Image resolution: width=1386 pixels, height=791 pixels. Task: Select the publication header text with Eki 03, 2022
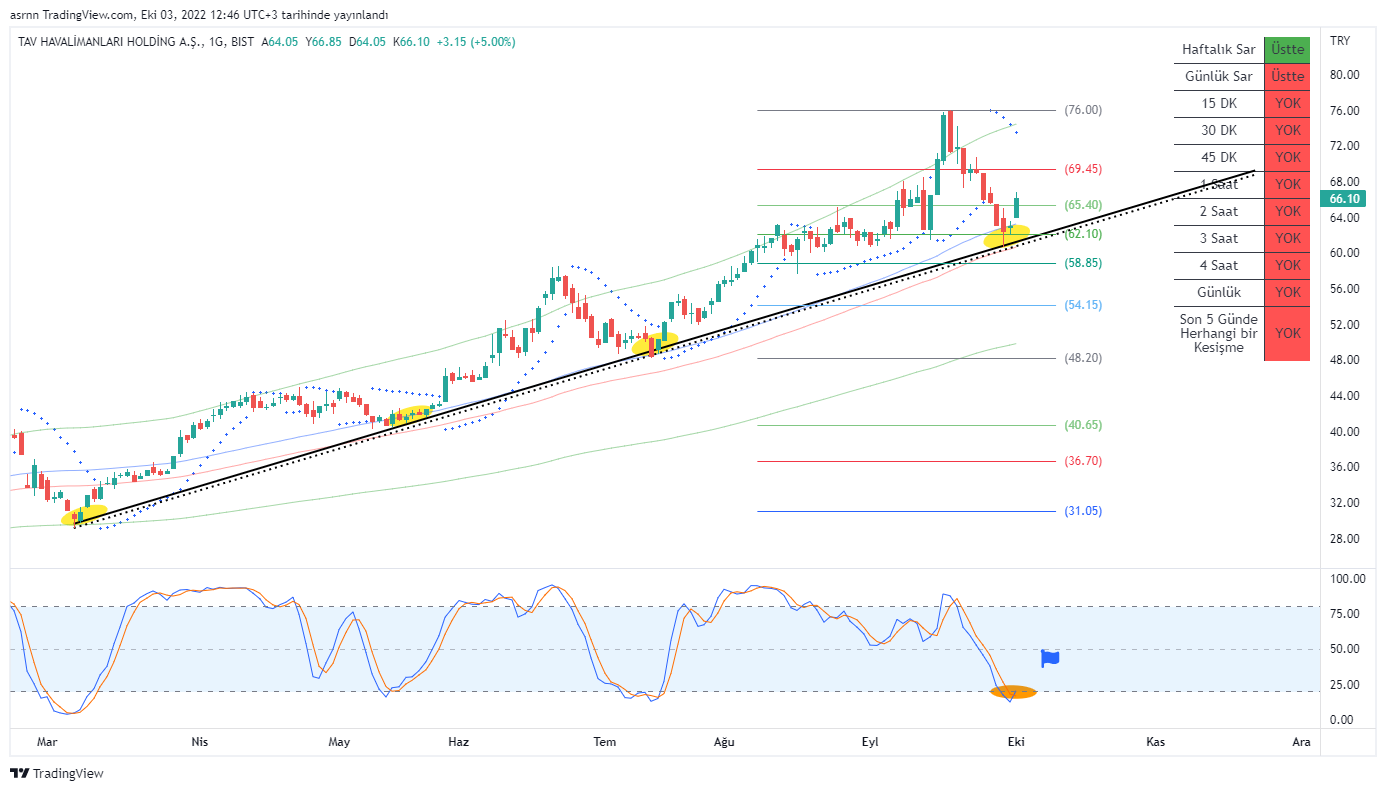point(199,15)
